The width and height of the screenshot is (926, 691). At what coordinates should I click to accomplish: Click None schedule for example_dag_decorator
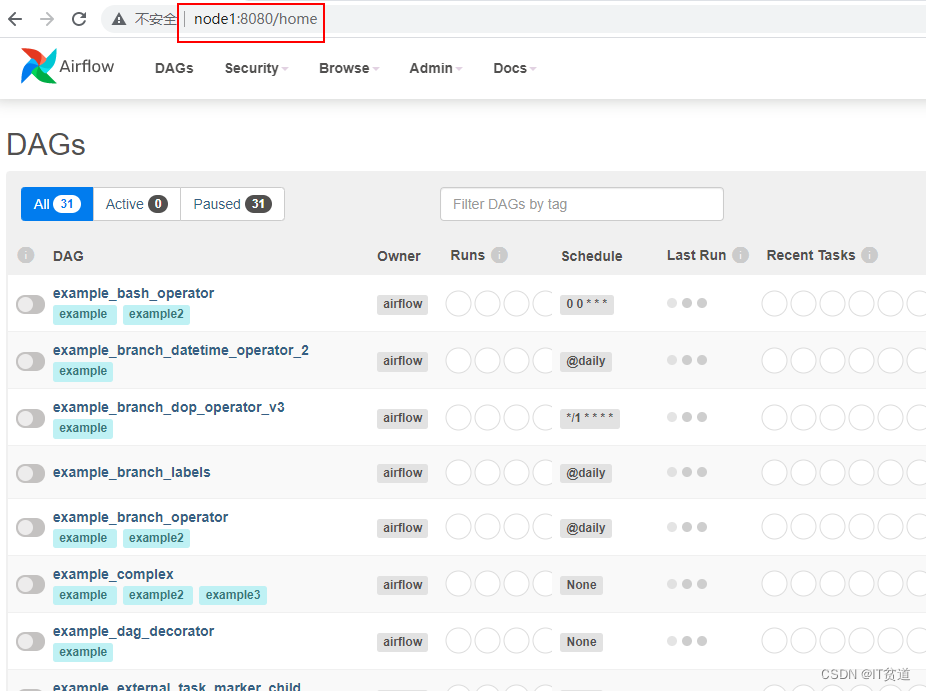click(582, 642)
